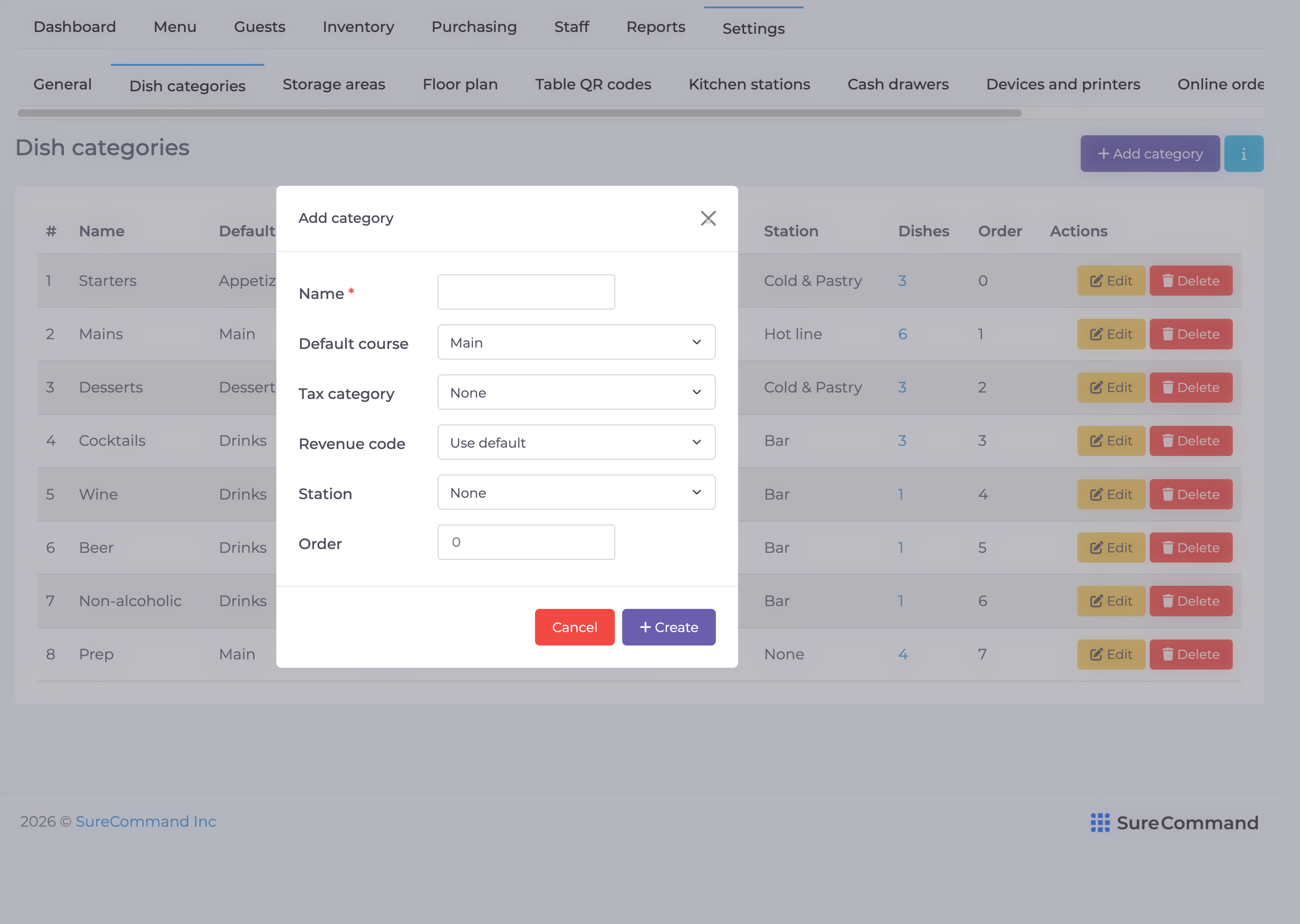Screen dimensions: 1300x924
Task: Focus the Name input field
Action: 526,292
